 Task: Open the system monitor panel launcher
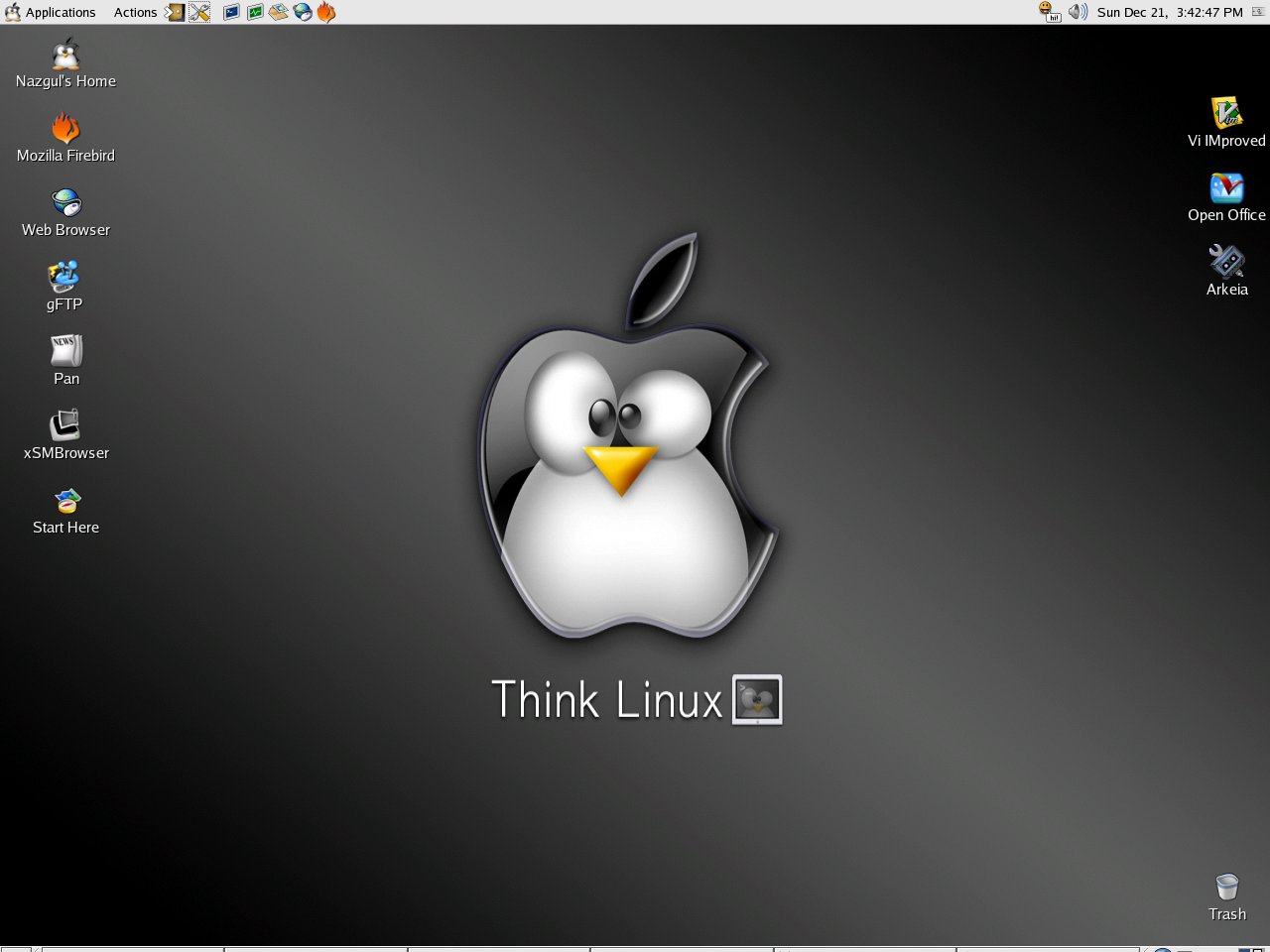[255, 12]
